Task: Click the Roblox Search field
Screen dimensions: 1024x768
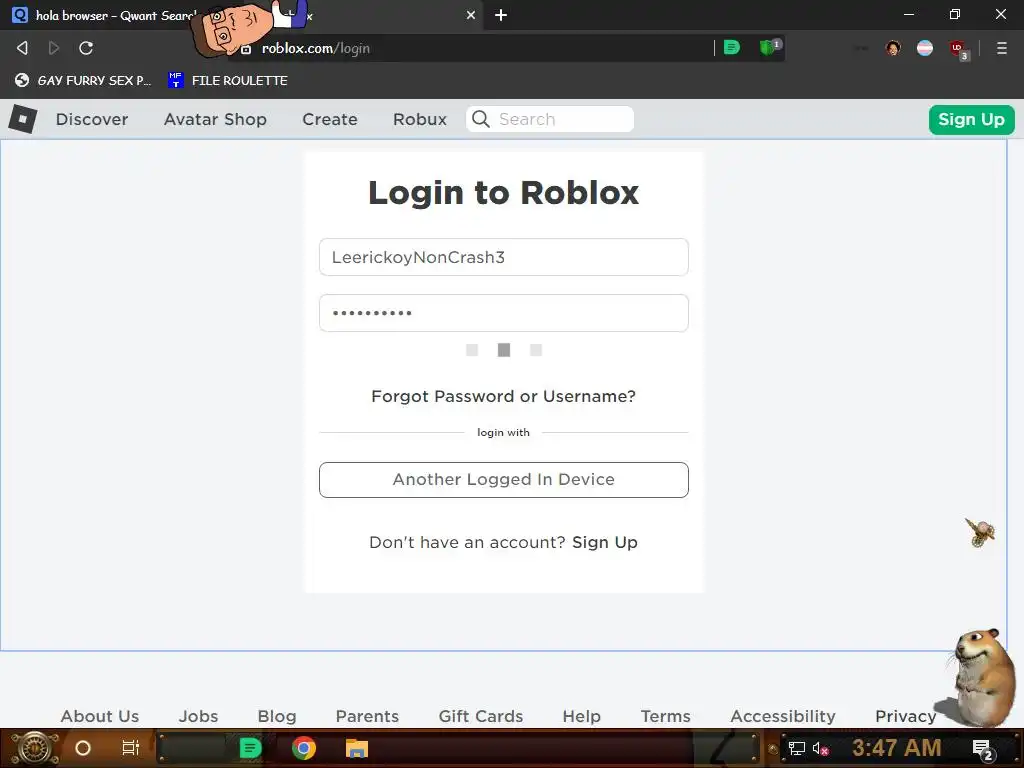Action: point(550,119)
